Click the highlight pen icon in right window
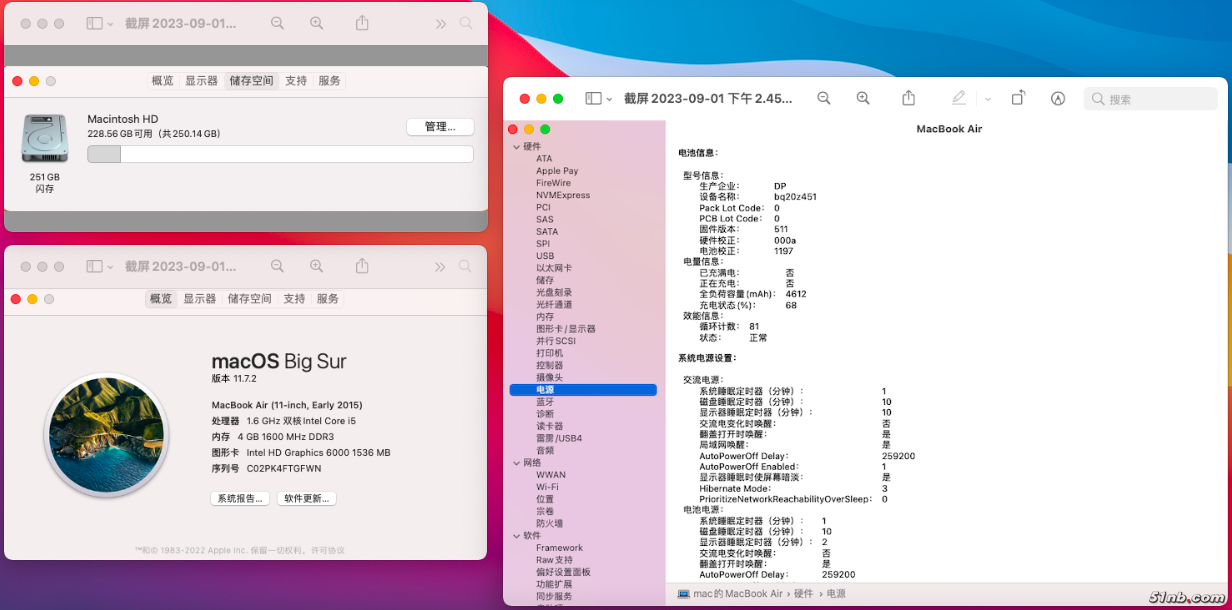The height and width of the screenshot is (610, 1232). [959, 98]
